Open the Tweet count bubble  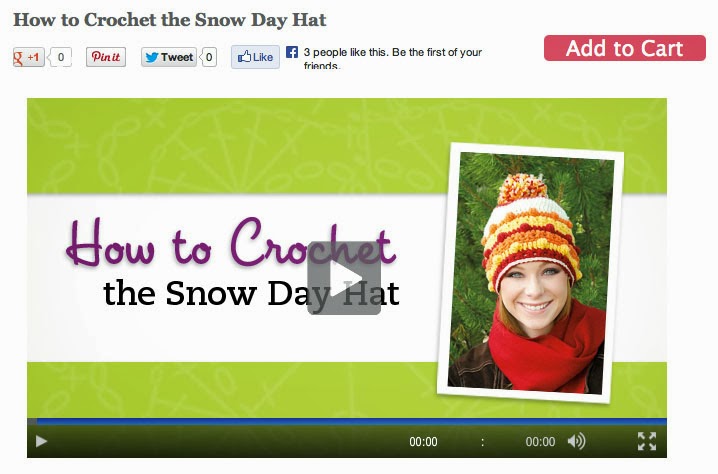tap(208, 57)
